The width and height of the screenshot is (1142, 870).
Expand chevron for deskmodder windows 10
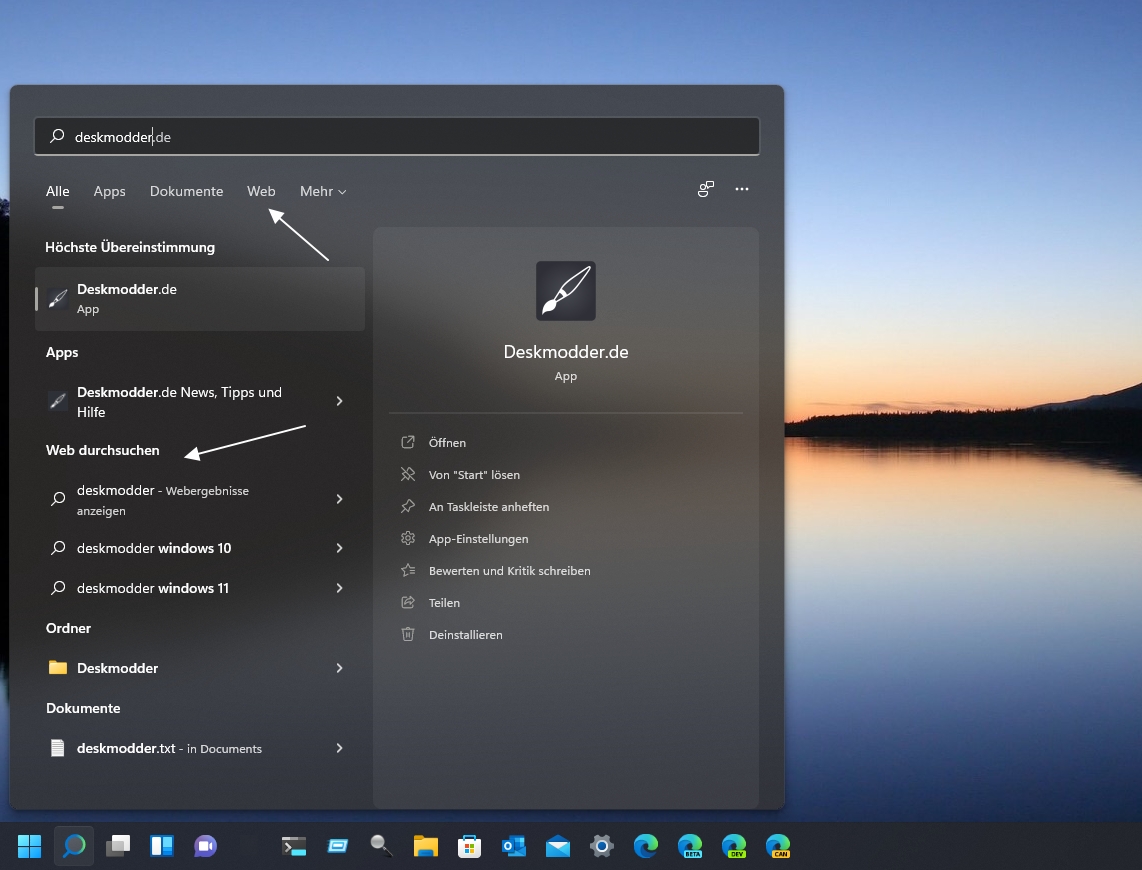pyautogui.click(x=339, y=547)
